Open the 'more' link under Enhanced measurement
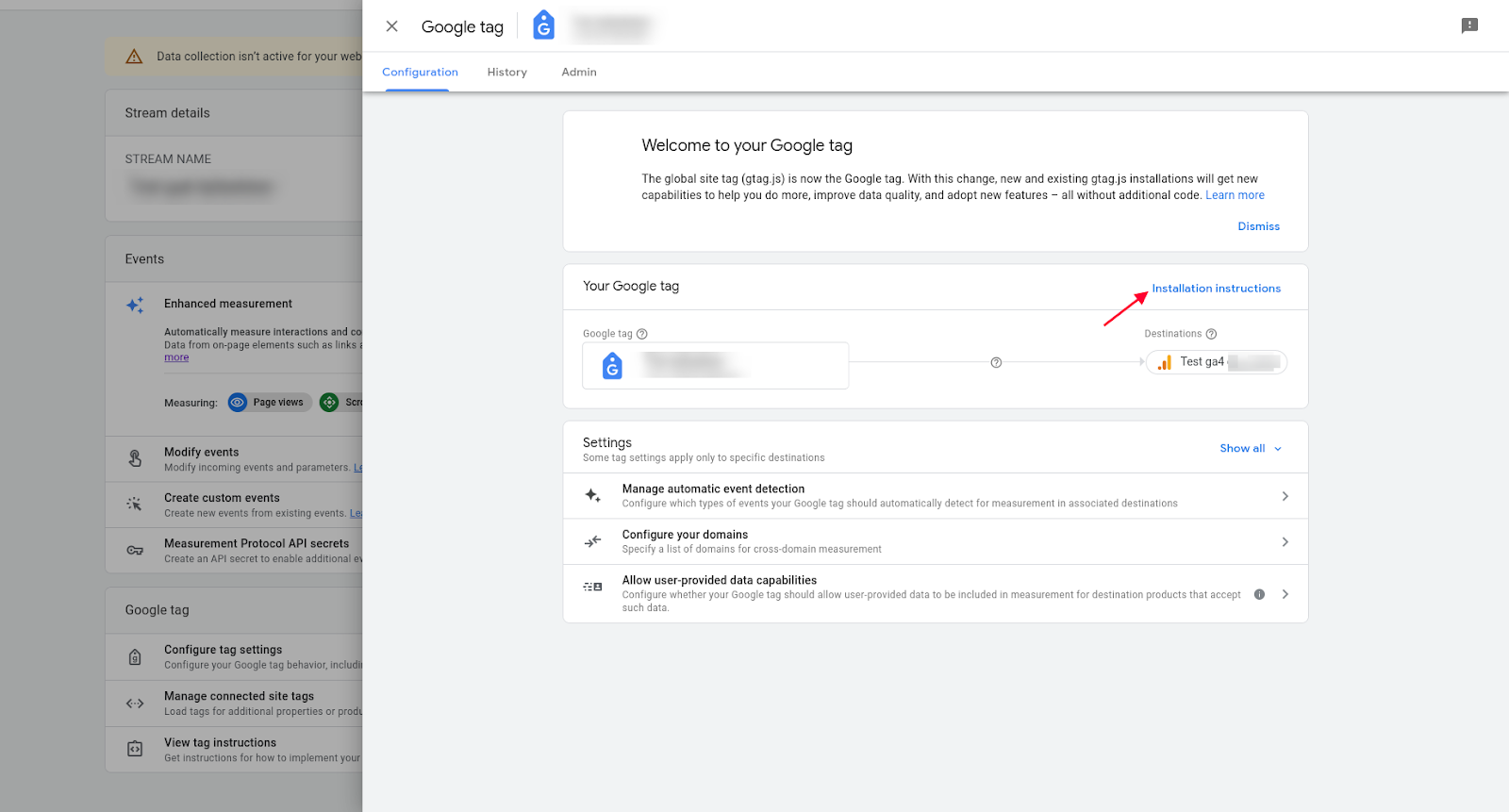 pos(176,357)
